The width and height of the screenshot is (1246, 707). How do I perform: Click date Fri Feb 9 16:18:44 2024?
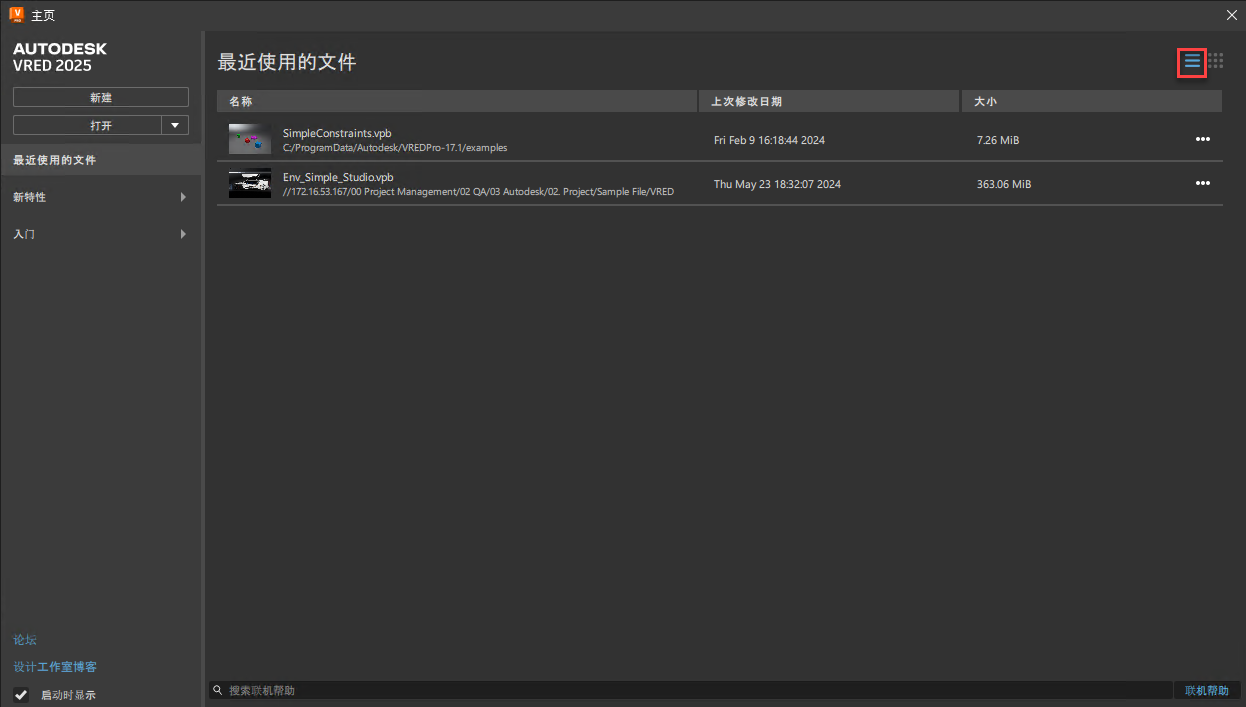[769, 140]
